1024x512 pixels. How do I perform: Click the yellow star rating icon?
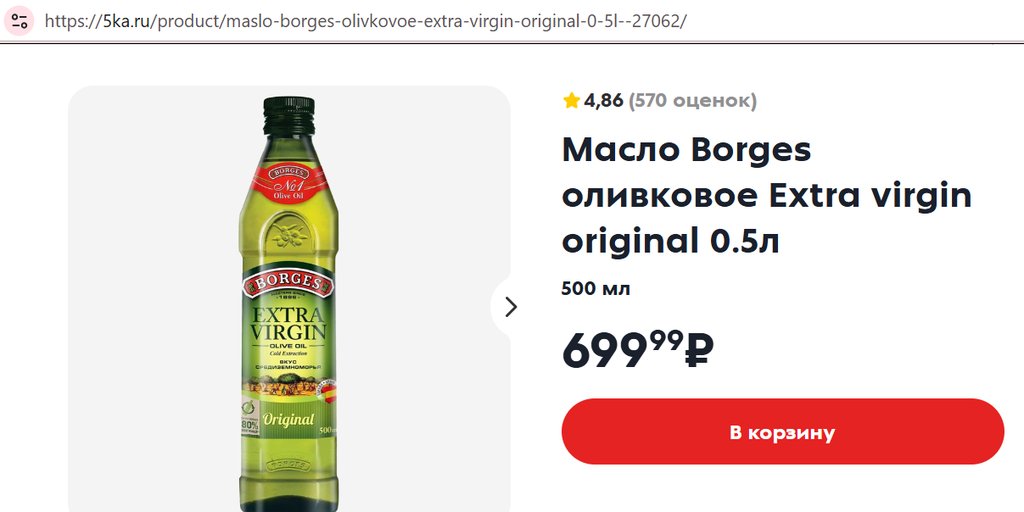[x=571, y=101]
